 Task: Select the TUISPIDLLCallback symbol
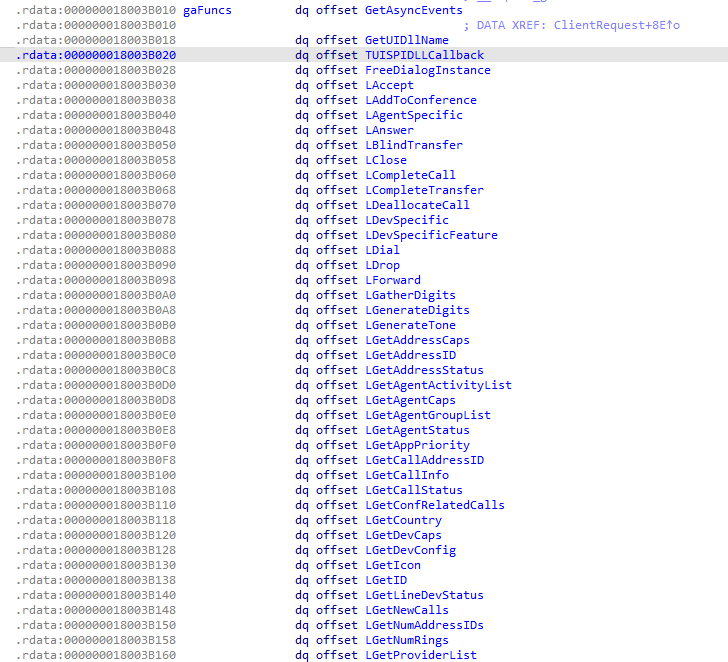(x=424, y=55)
